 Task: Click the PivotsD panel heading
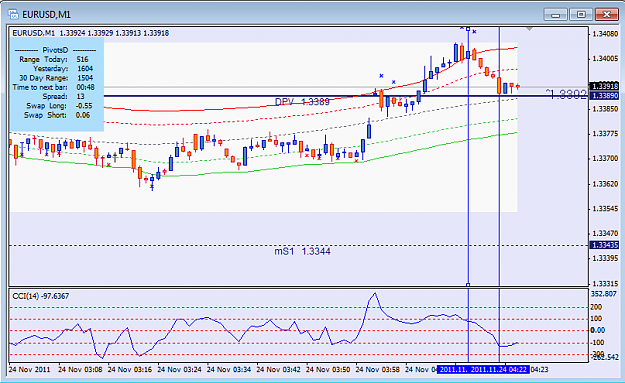click(x=55, y=50)
